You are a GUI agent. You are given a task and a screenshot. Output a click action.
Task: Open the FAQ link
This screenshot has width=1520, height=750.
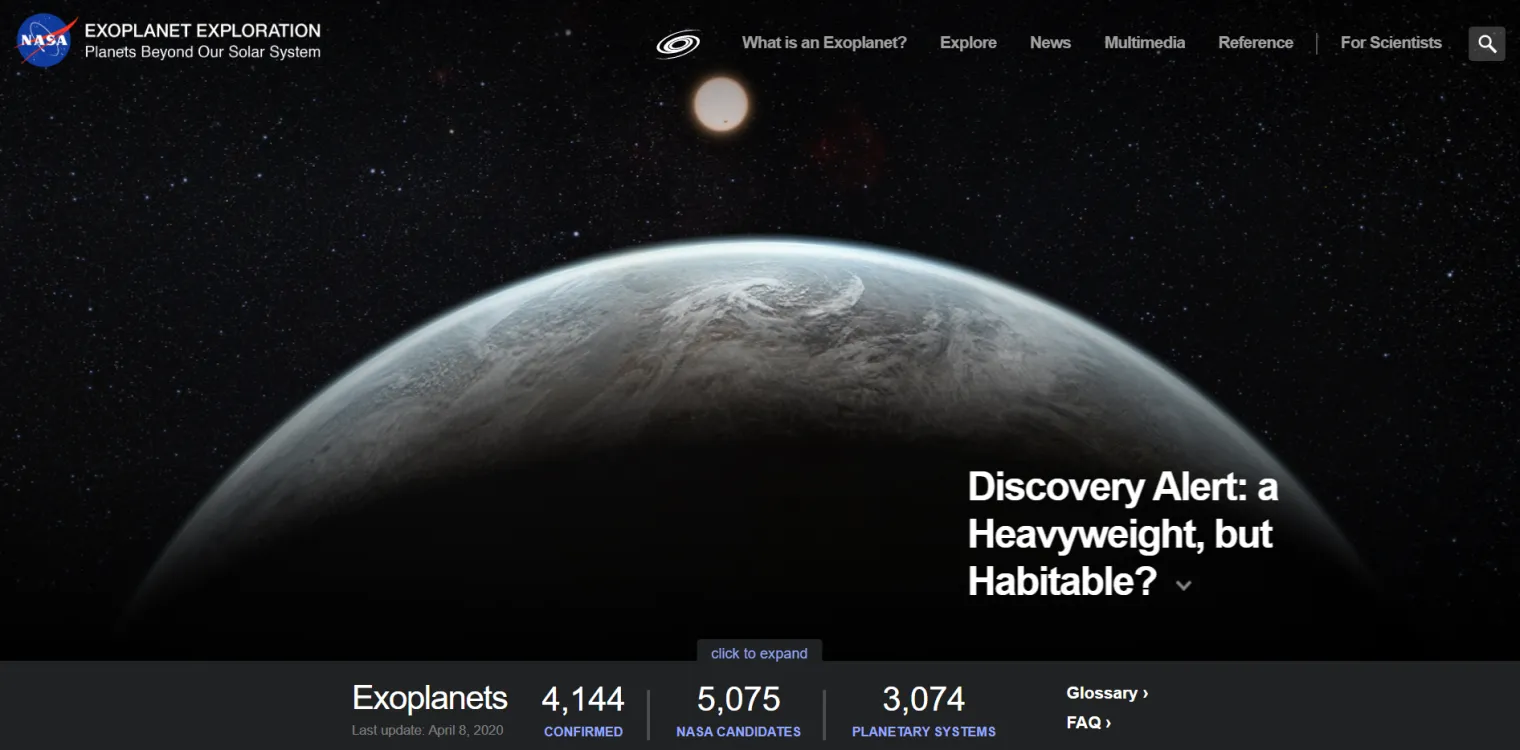1089,722
